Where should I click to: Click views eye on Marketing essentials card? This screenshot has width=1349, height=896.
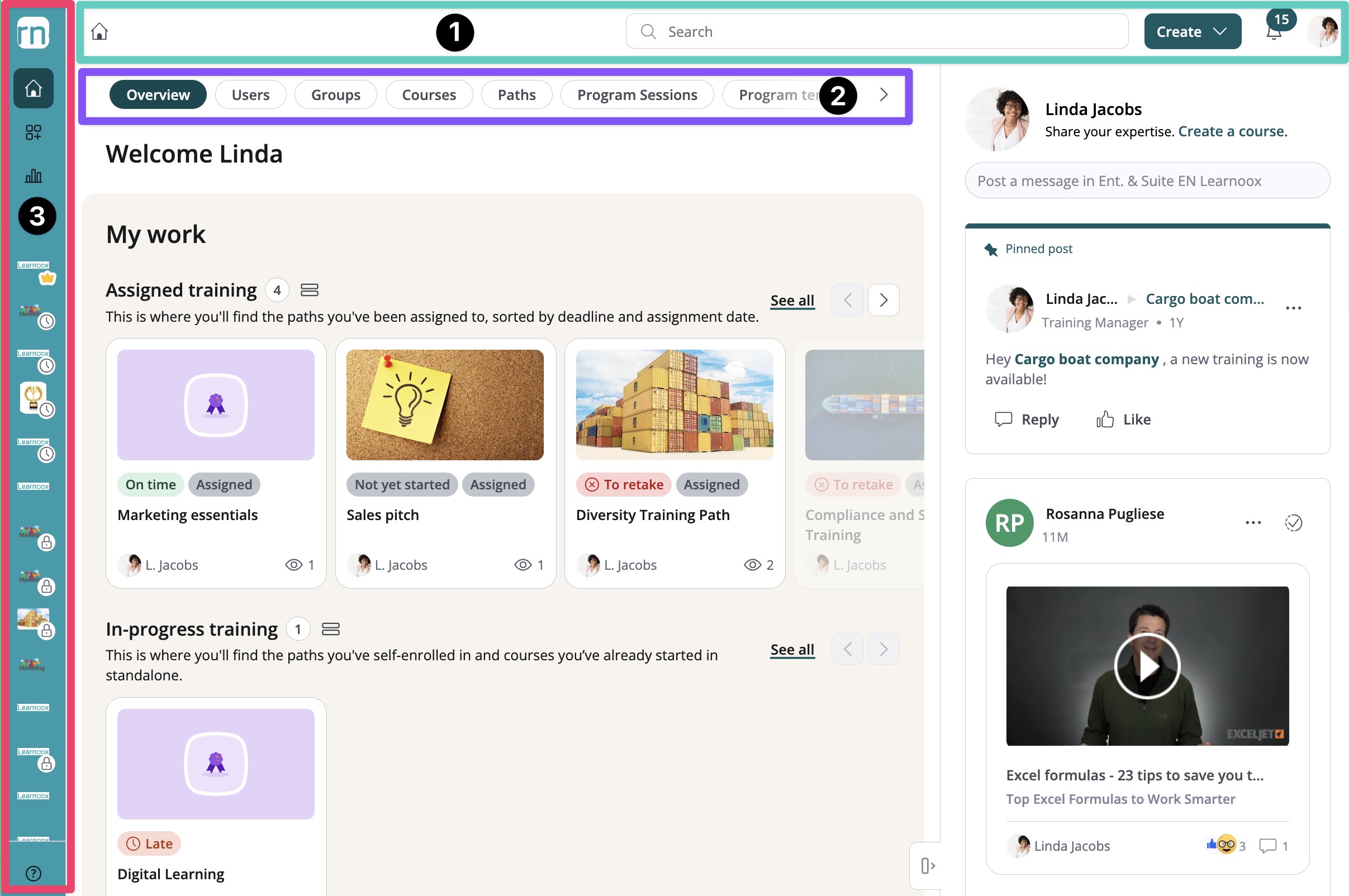[x=294, y=565]
